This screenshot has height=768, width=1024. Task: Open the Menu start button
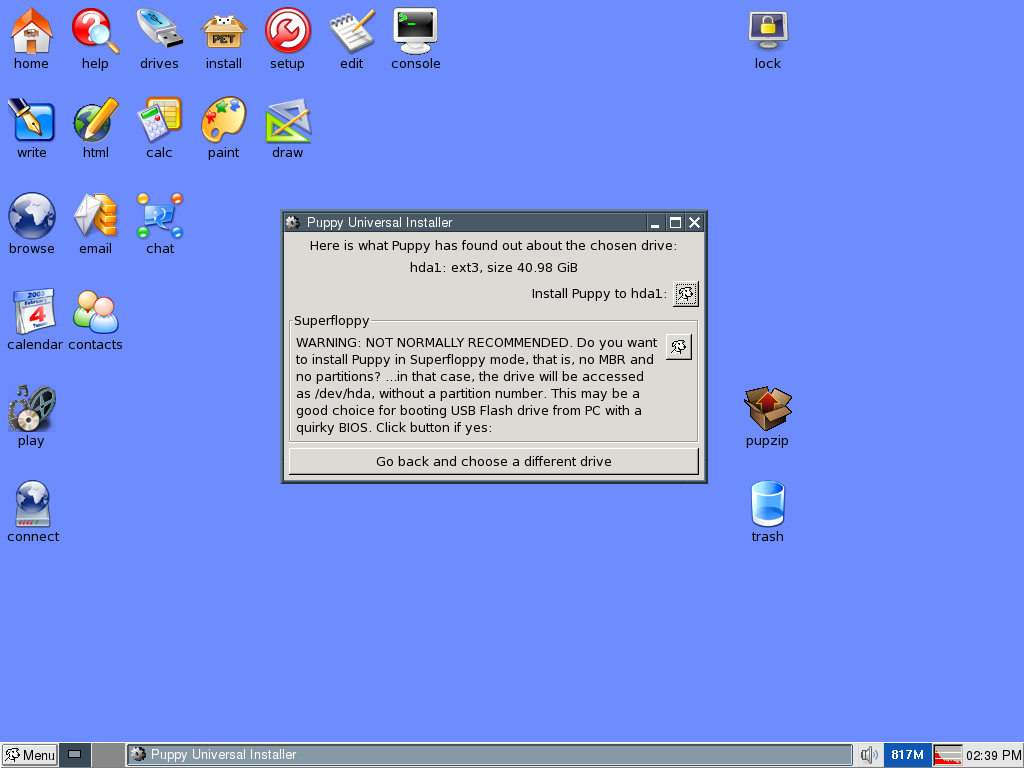pos(29,755)
